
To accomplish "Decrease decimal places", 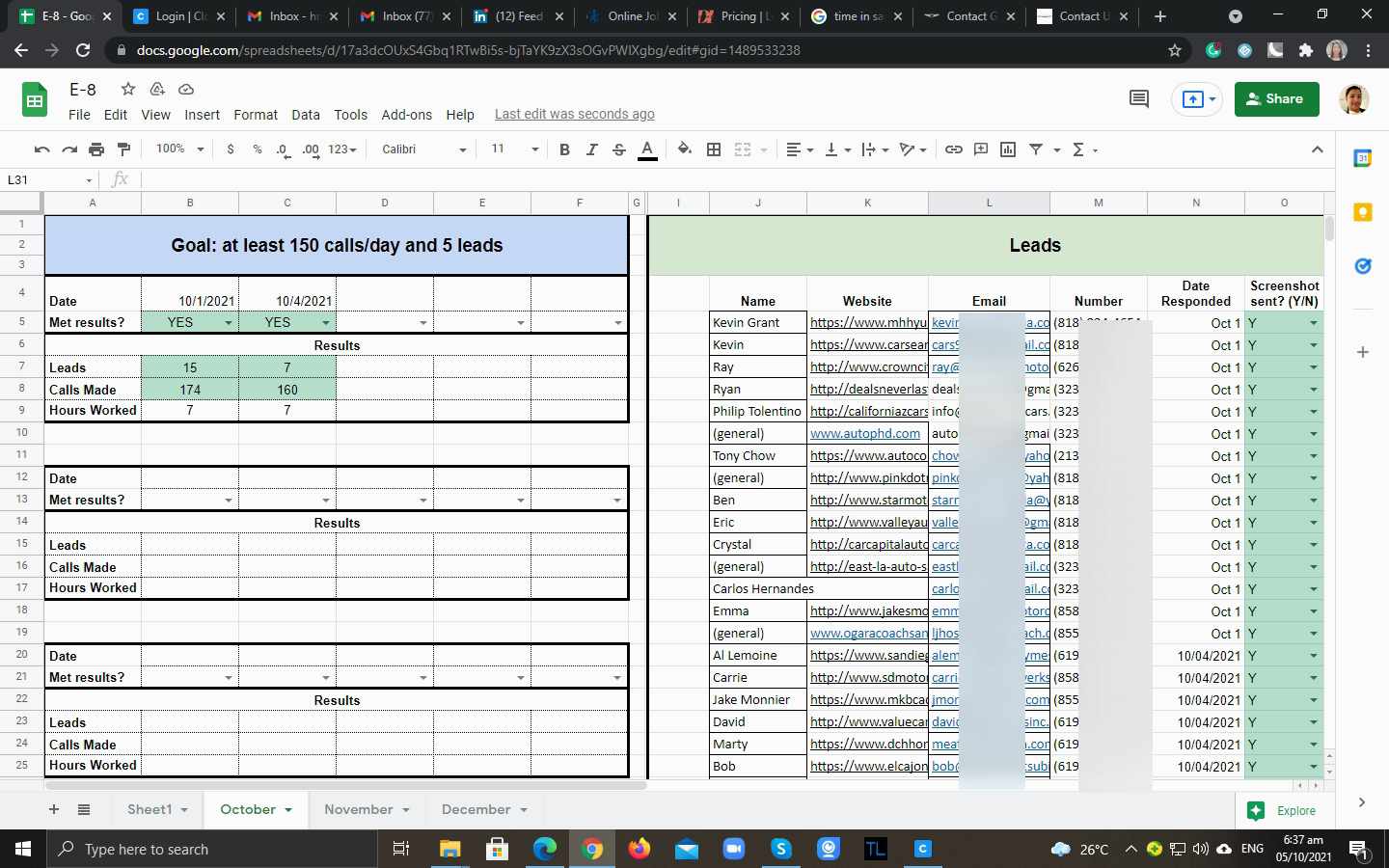I will pyautogui.click(x=283, y=149).
